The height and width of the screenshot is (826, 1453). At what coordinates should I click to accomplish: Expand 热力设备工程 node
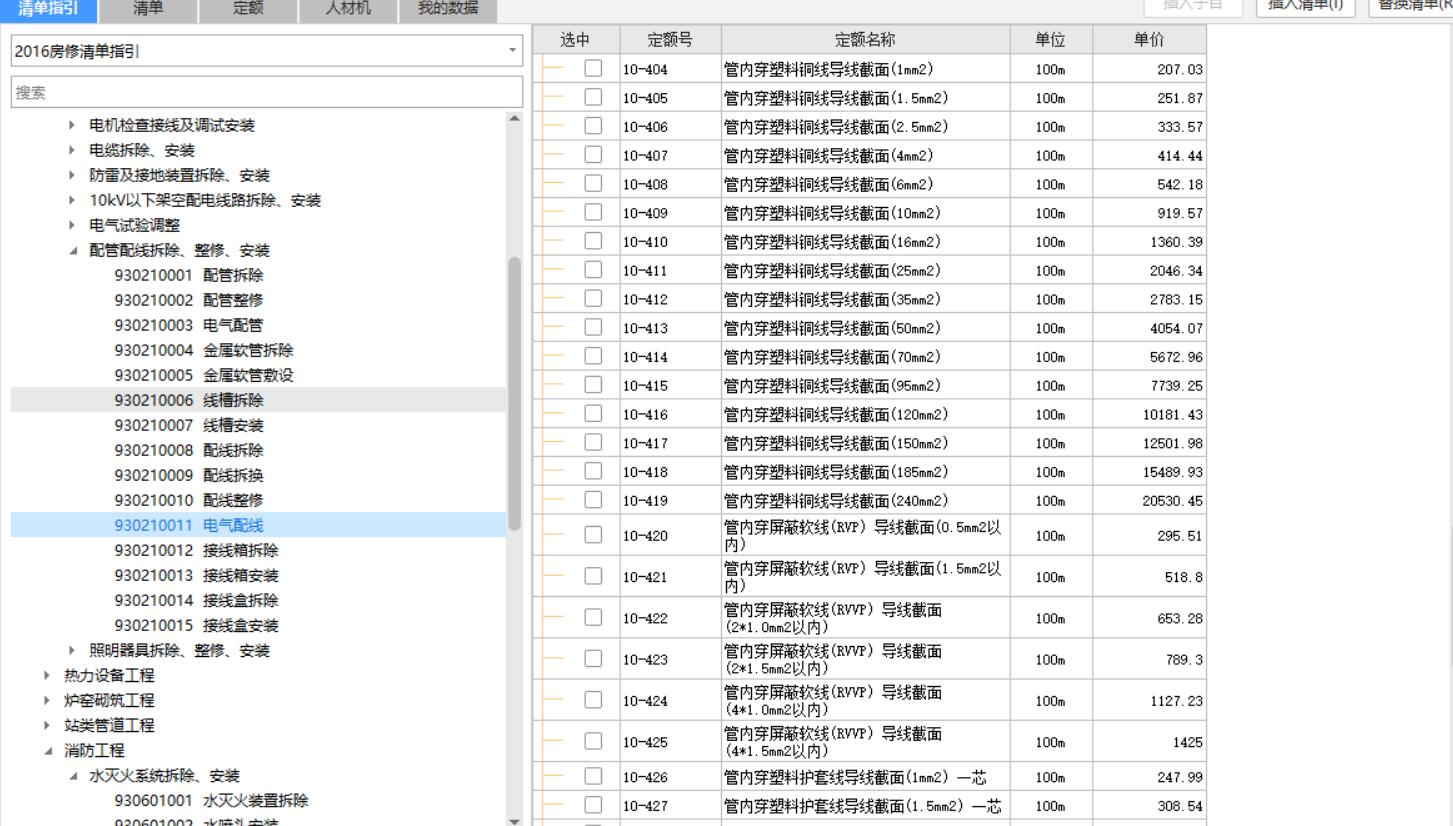(x=47, y=675)
